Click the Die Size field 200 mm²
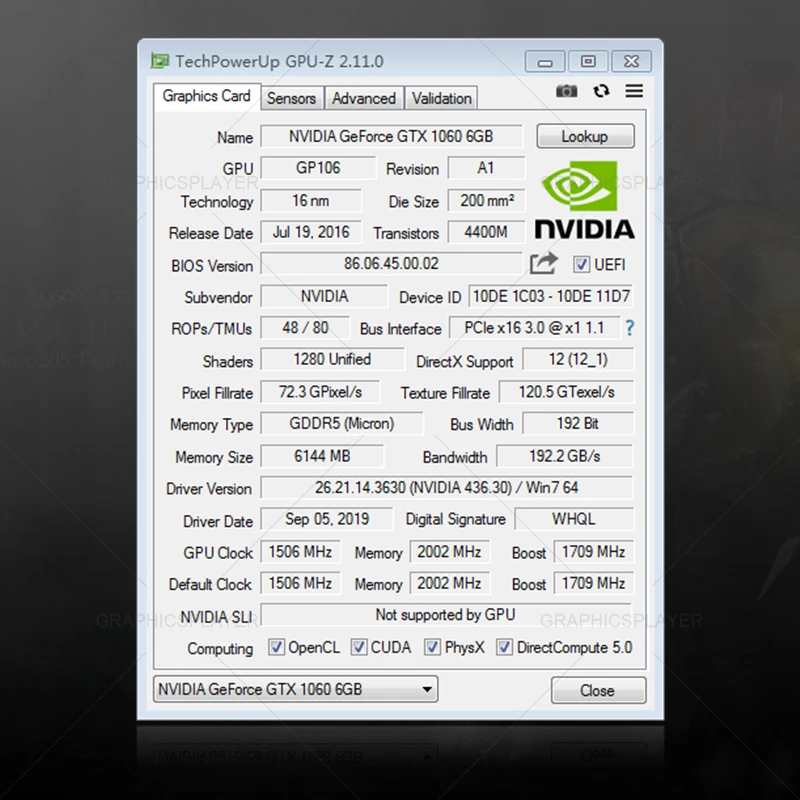 coord(486,201)
